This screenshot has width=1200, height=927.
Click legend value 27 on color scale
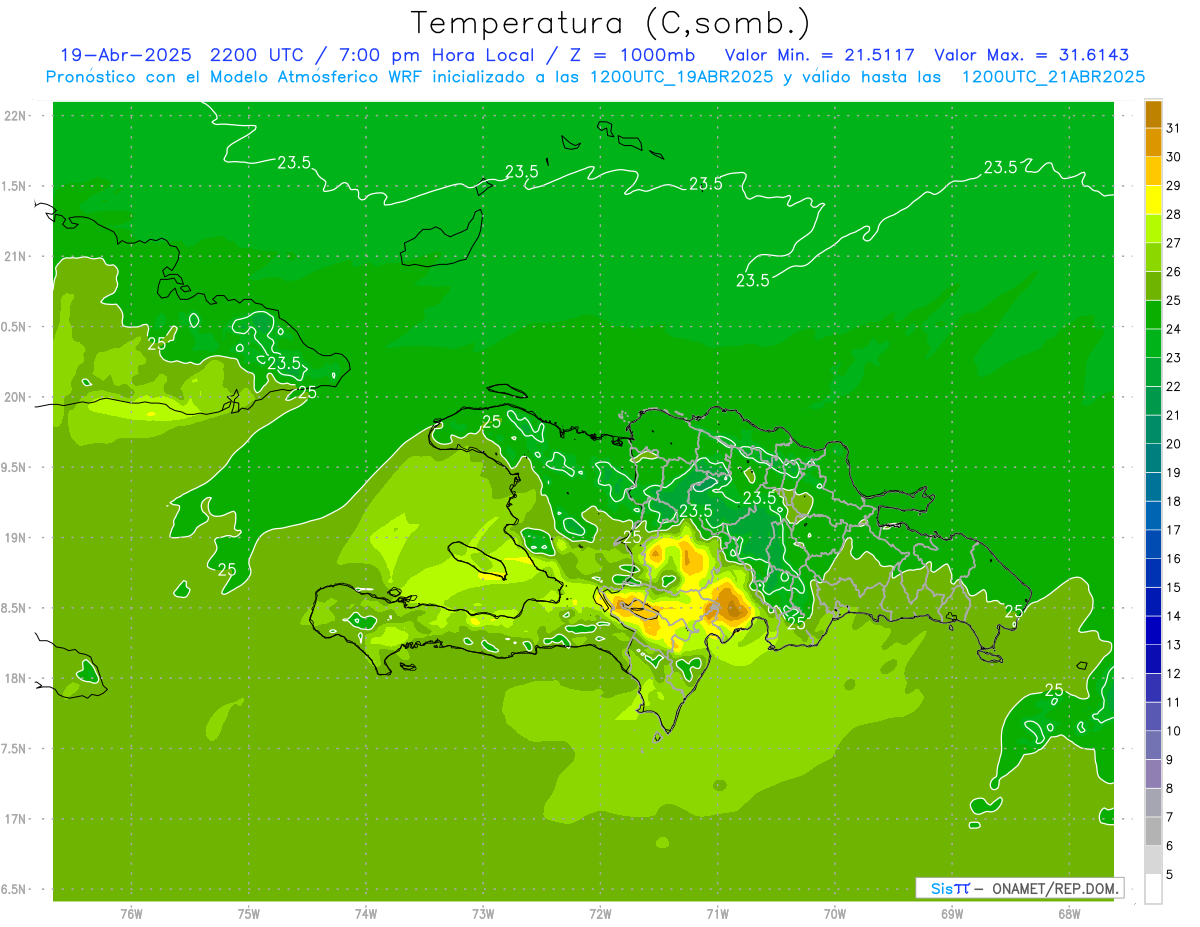pos(1173,243)
